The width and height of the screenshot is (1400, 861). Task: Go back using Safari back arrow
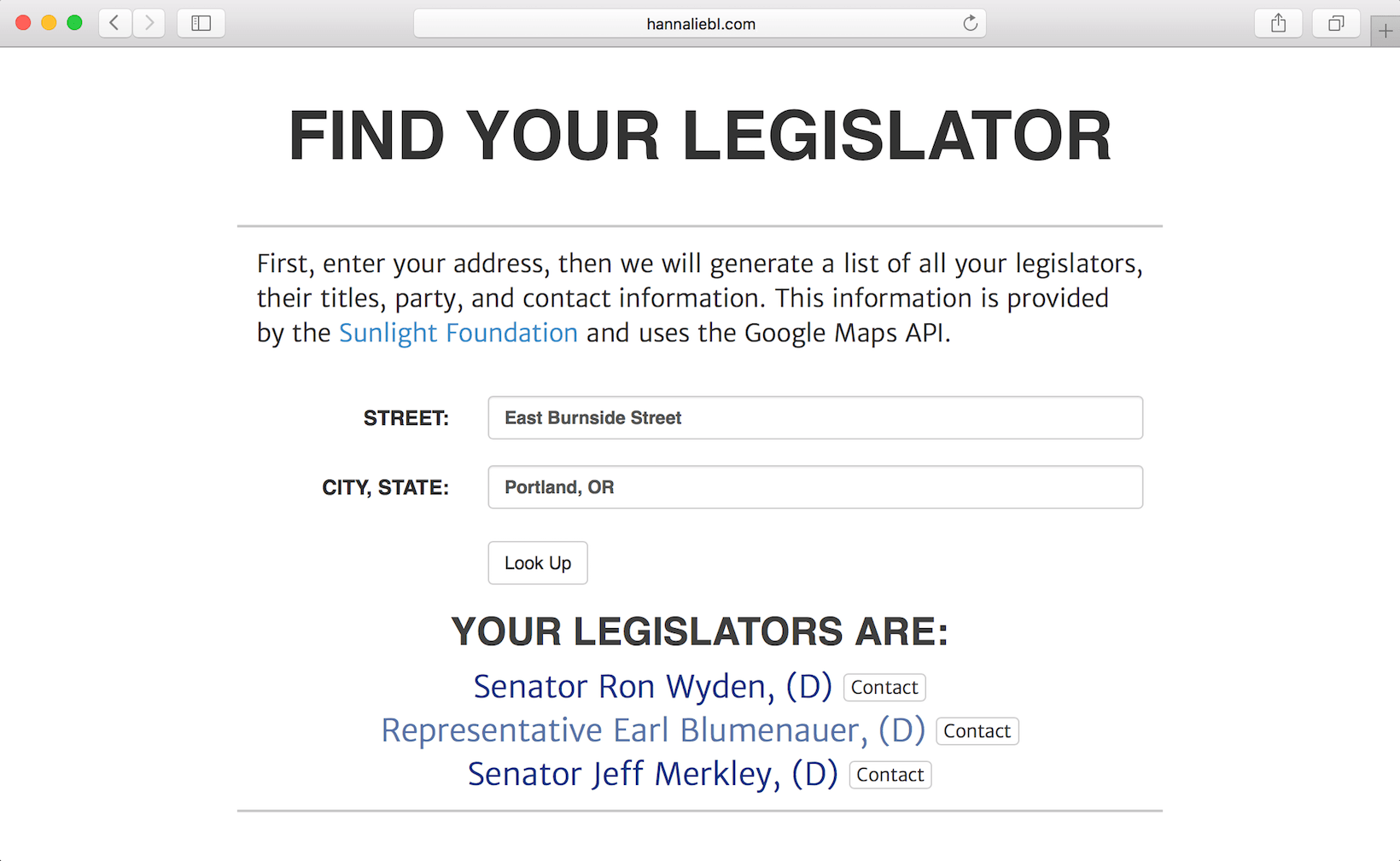click(x=115, y=23)
